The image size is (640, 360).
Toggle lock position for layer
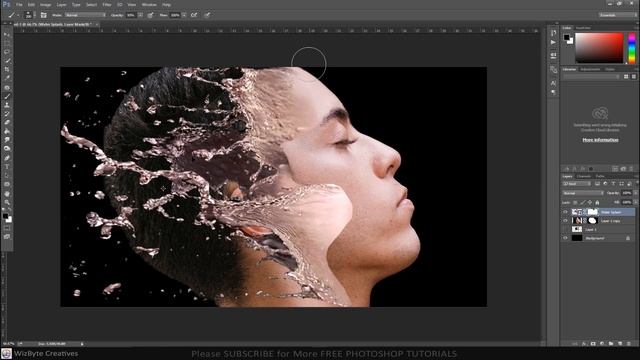tap(590, 202)
